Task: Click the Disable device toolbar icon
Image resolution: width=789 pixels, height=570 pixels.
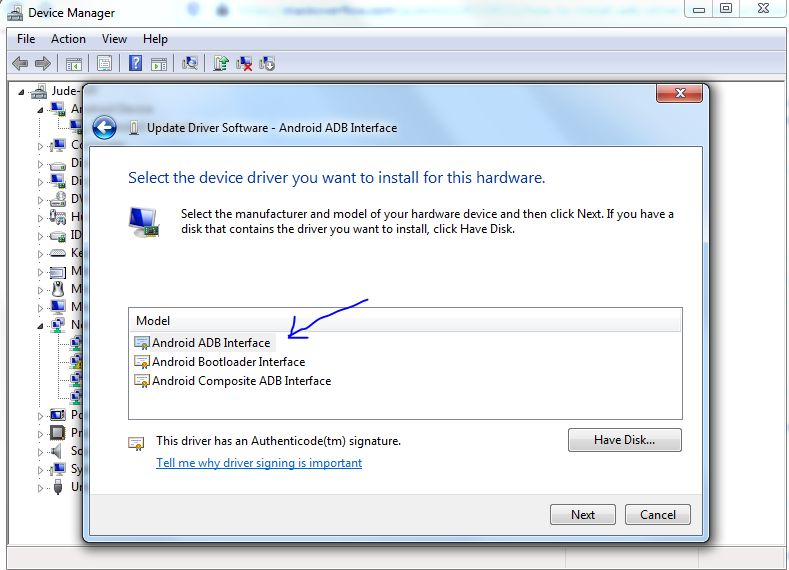Action: 267,64
